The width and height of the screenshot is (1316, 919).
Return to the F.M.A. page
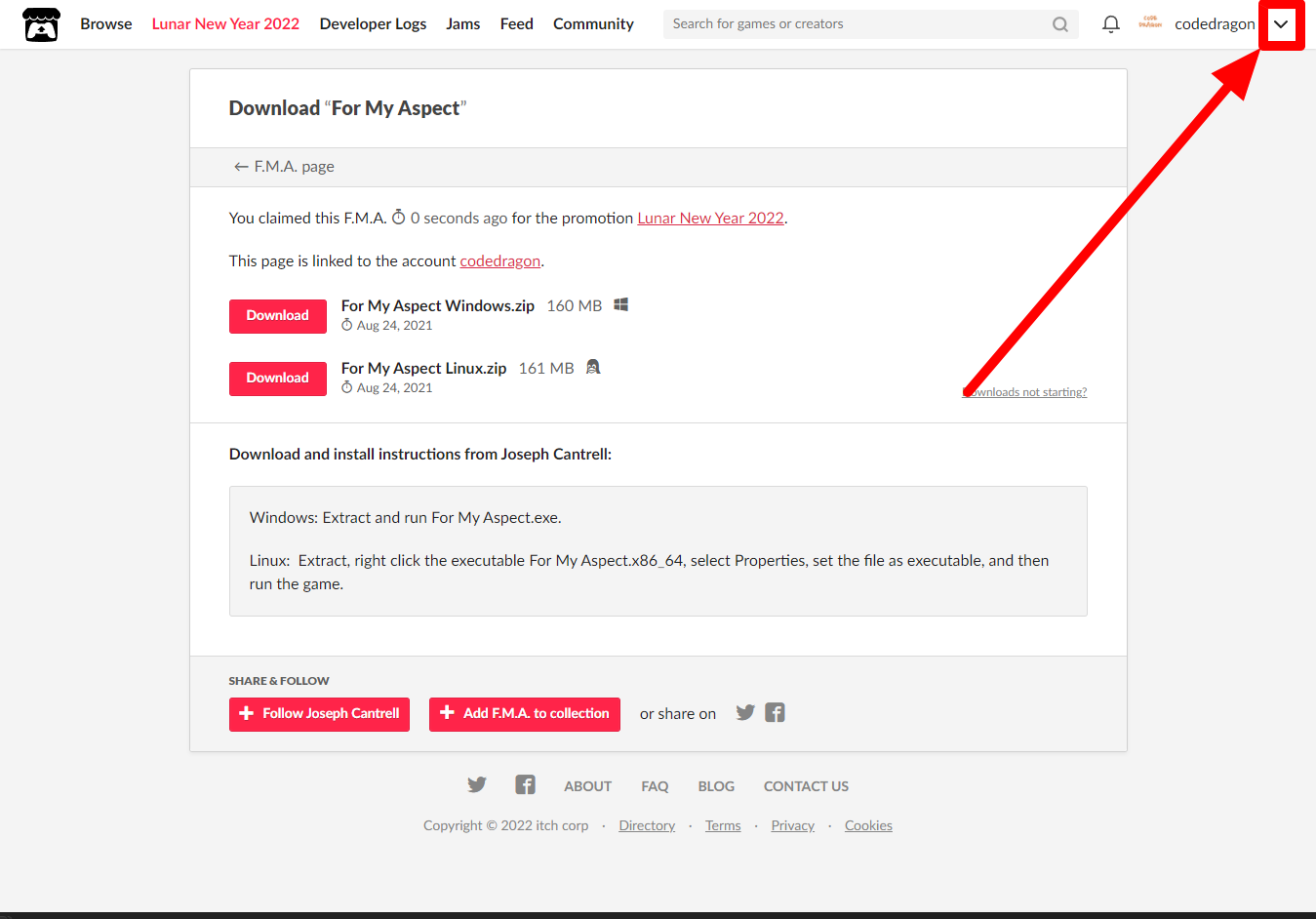(284, 167)
